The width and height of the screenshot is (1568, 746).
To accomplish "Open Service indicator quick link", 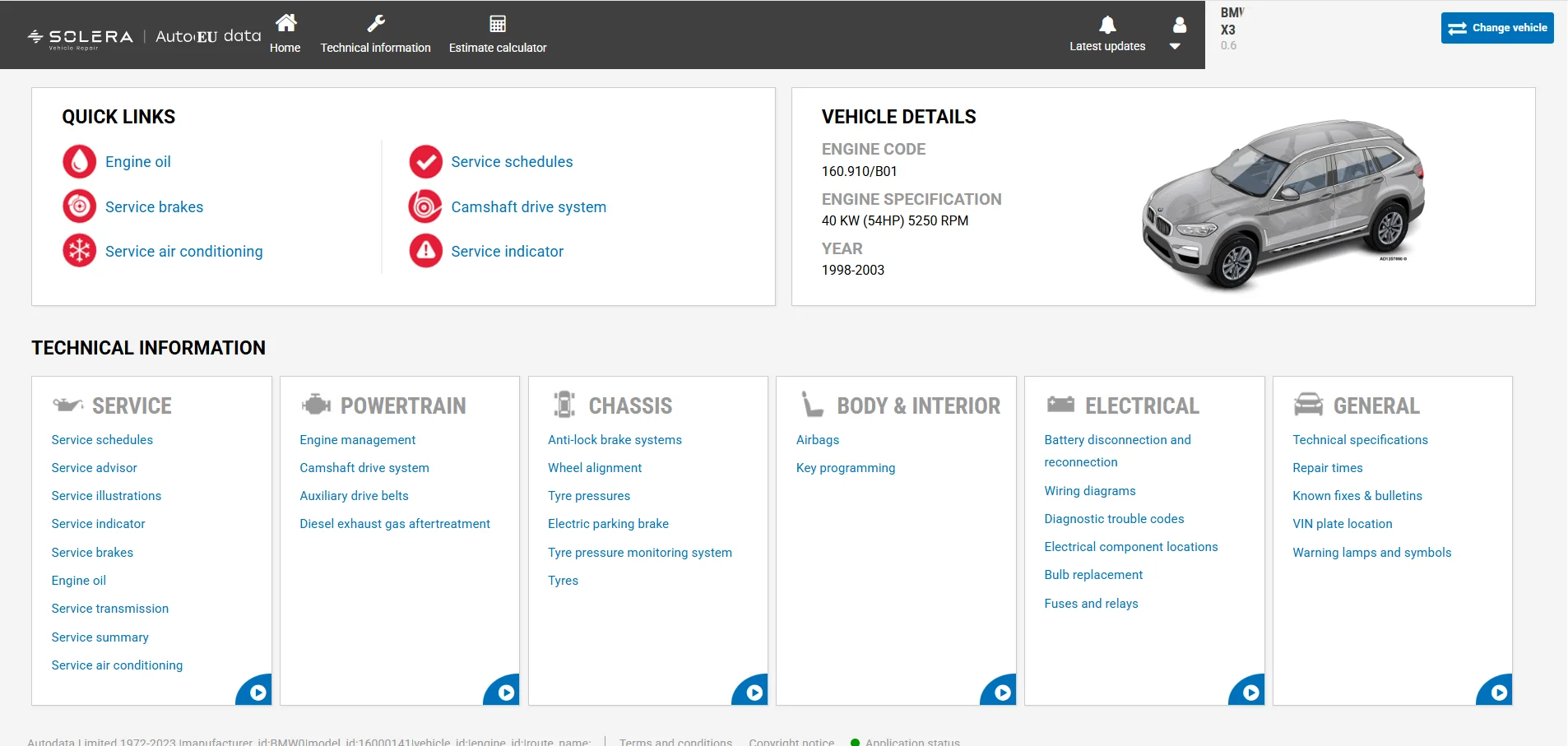I will click(x=507, y=252).
